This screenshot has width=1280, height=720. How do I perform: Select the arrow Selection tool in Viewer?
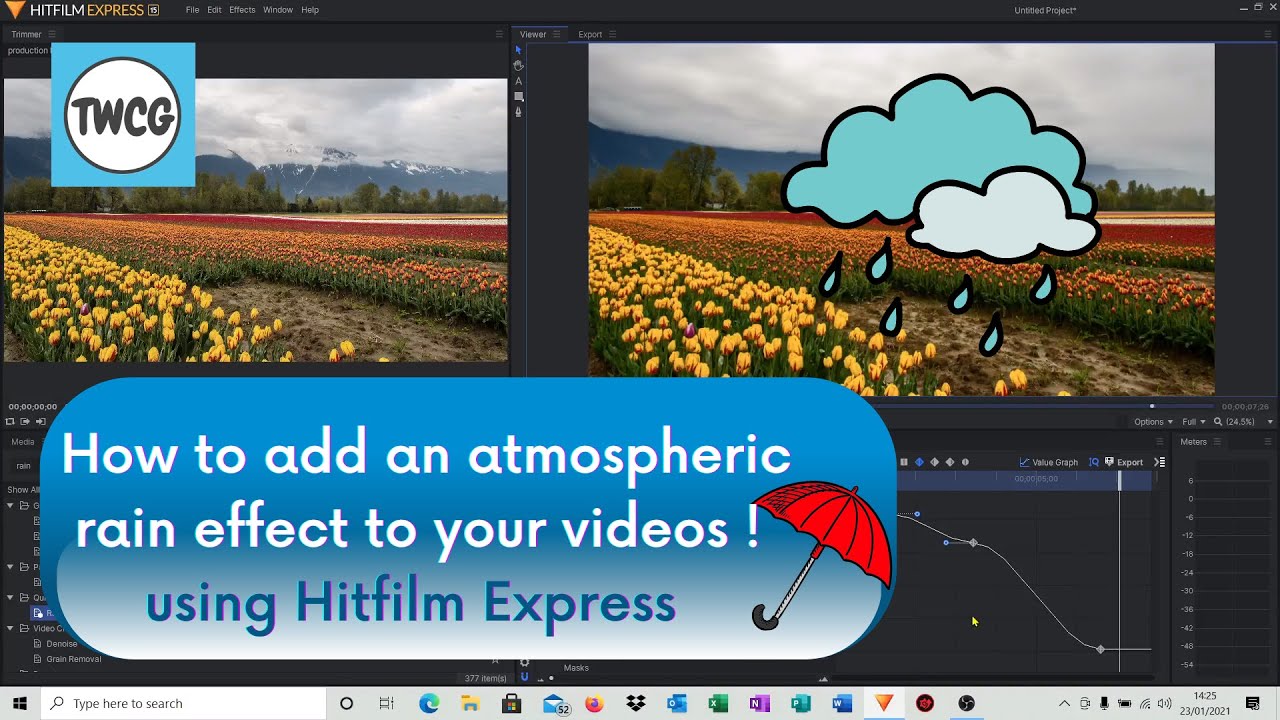[x=518, y=50]
